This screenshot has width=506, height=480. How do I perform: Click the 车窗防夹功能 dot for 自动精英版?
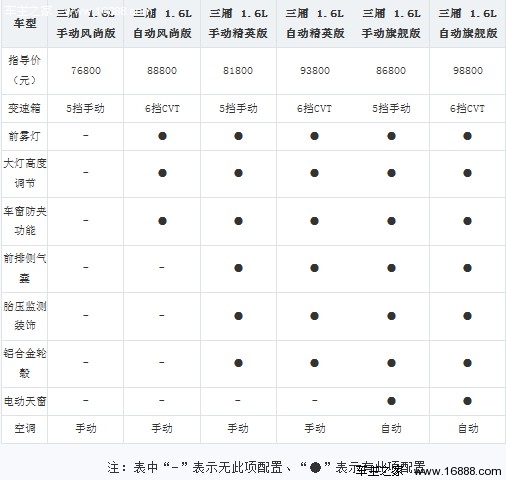coord(315,221)
